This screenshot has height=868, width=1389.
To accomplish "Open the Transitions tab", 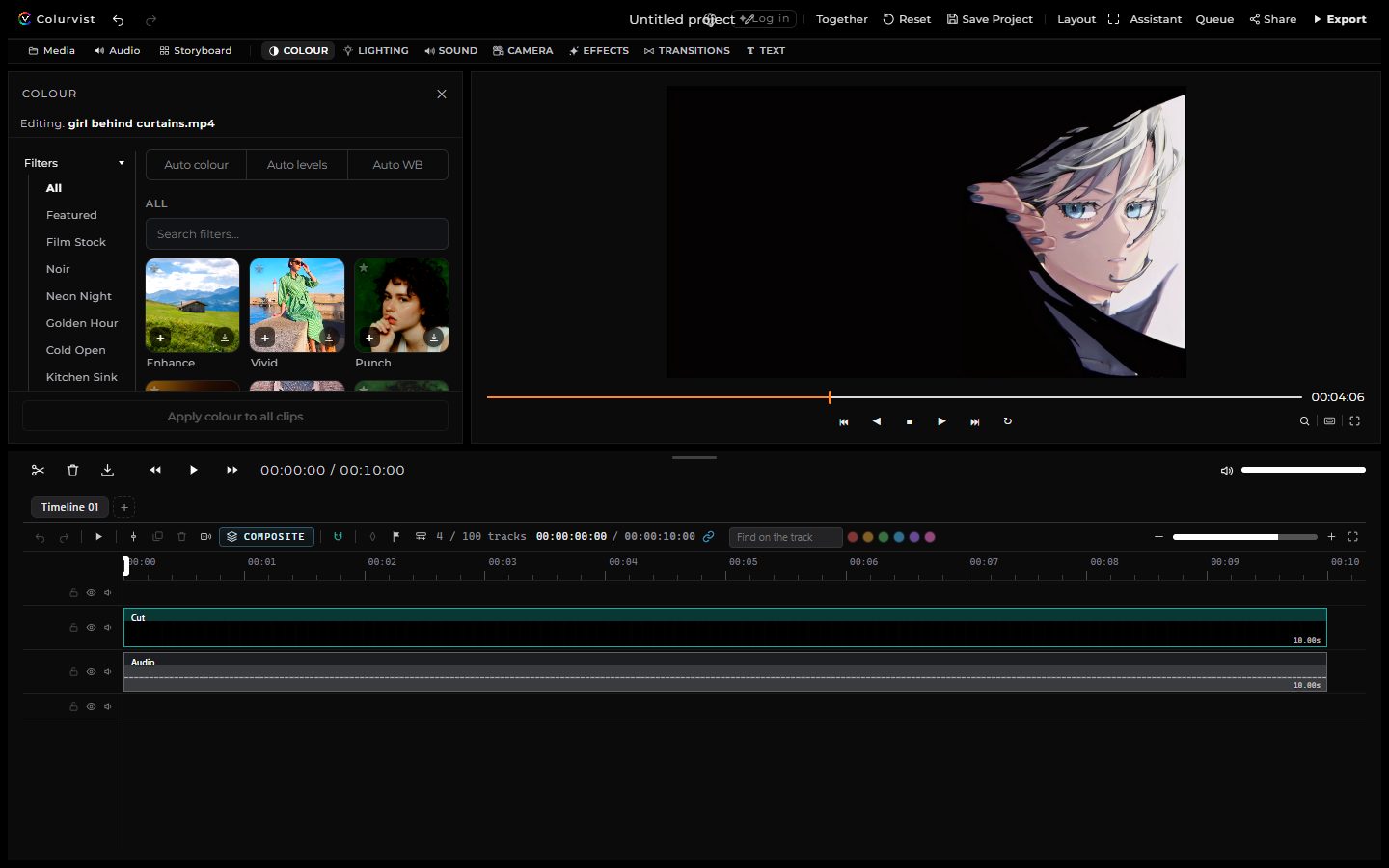I will click(687, 50).
